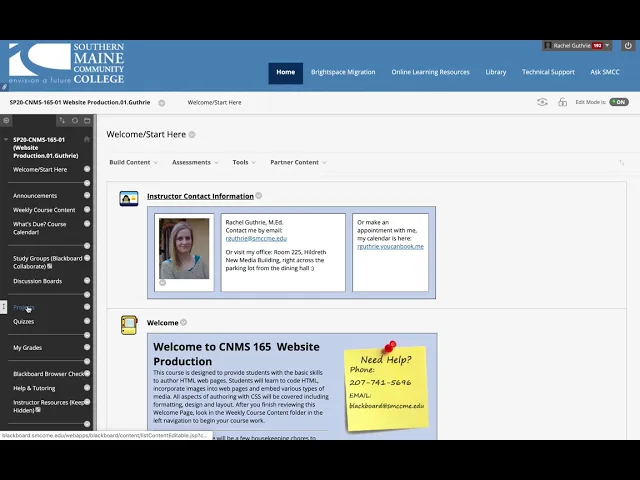This screenshot has width=640, height=480.
Task: Click sidebar collapse handle on left edge
Action: (3, 307)
